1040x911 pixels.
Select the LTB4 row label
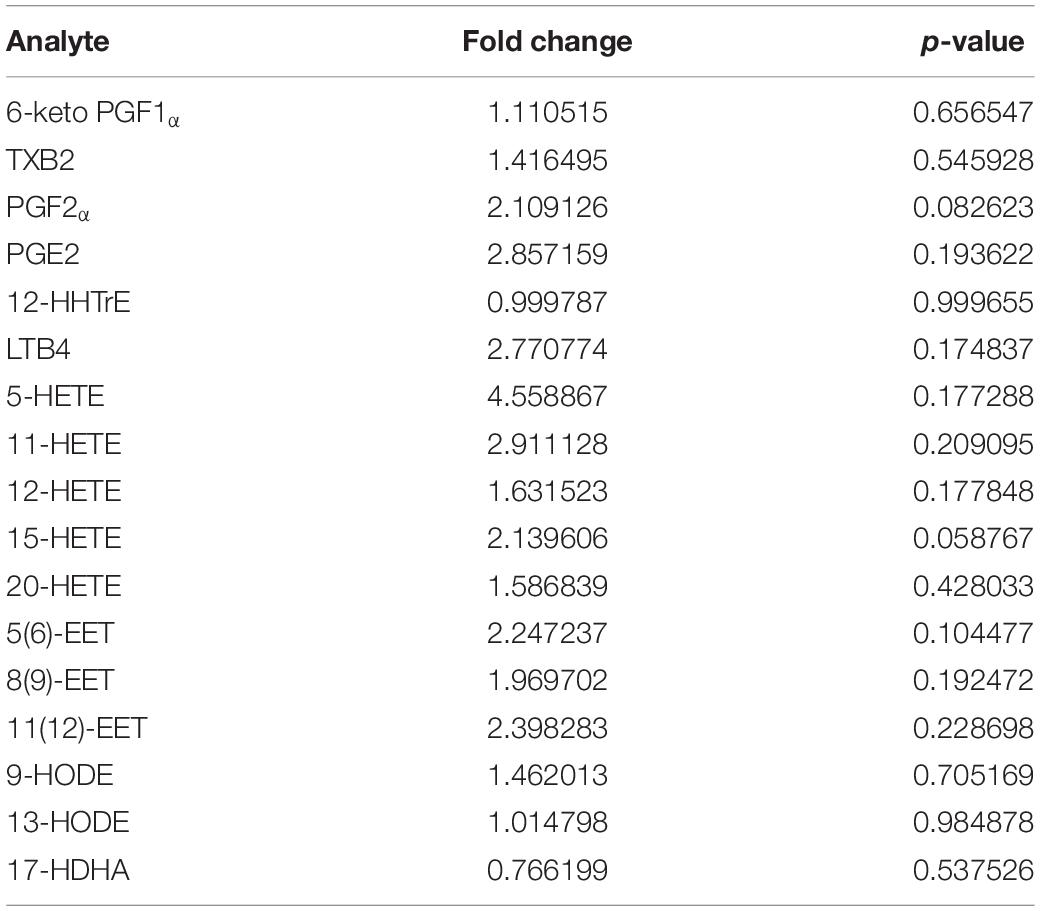pos(38,349)
